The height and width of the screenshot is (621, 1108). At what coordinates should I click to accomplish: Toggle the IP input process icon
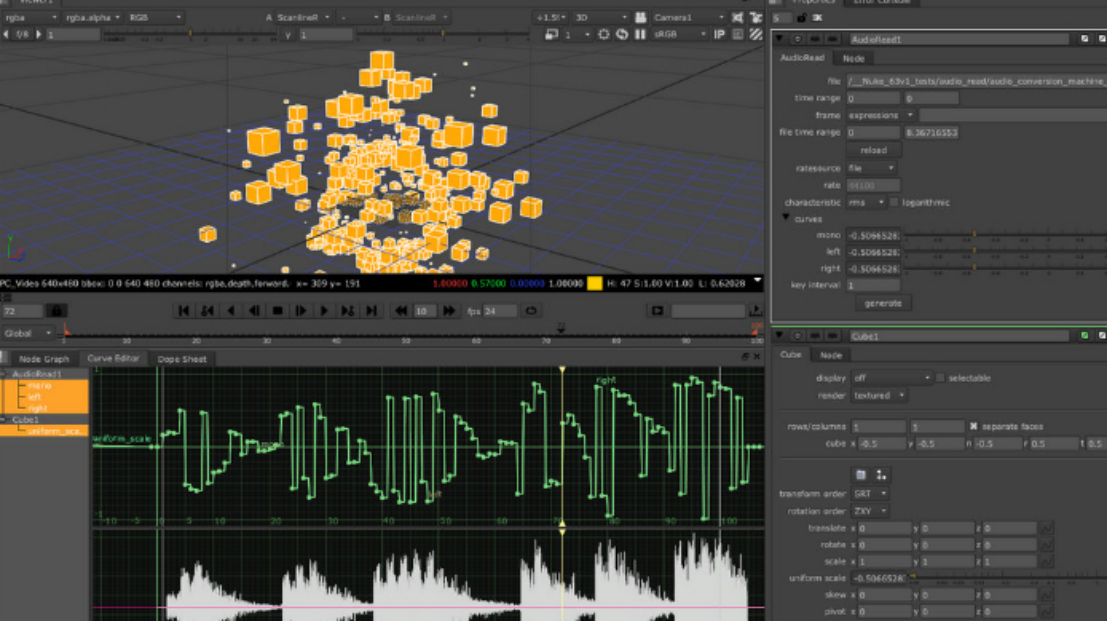(718, 34)
